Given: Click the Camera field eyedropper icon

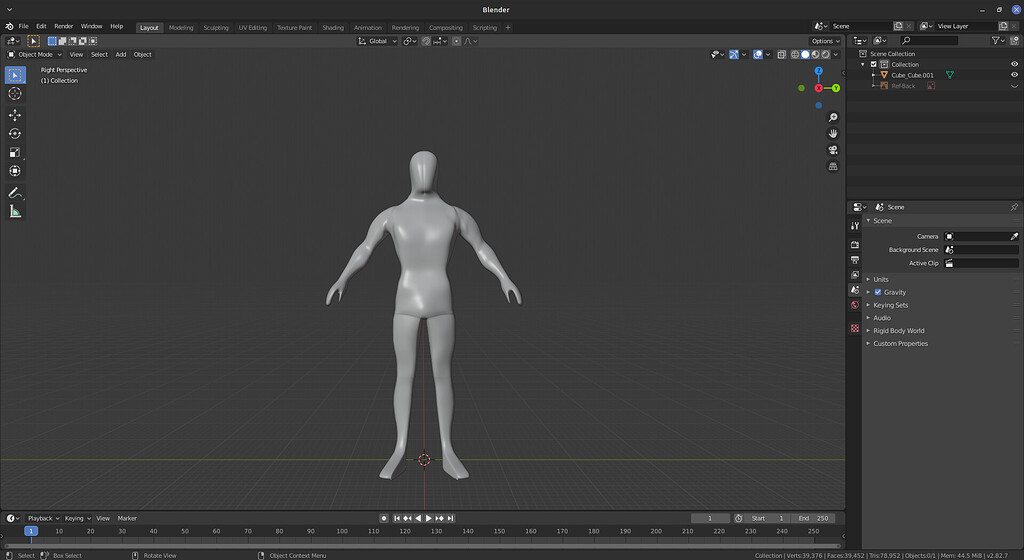Looking at the screenshot, I should (1014, 236).
